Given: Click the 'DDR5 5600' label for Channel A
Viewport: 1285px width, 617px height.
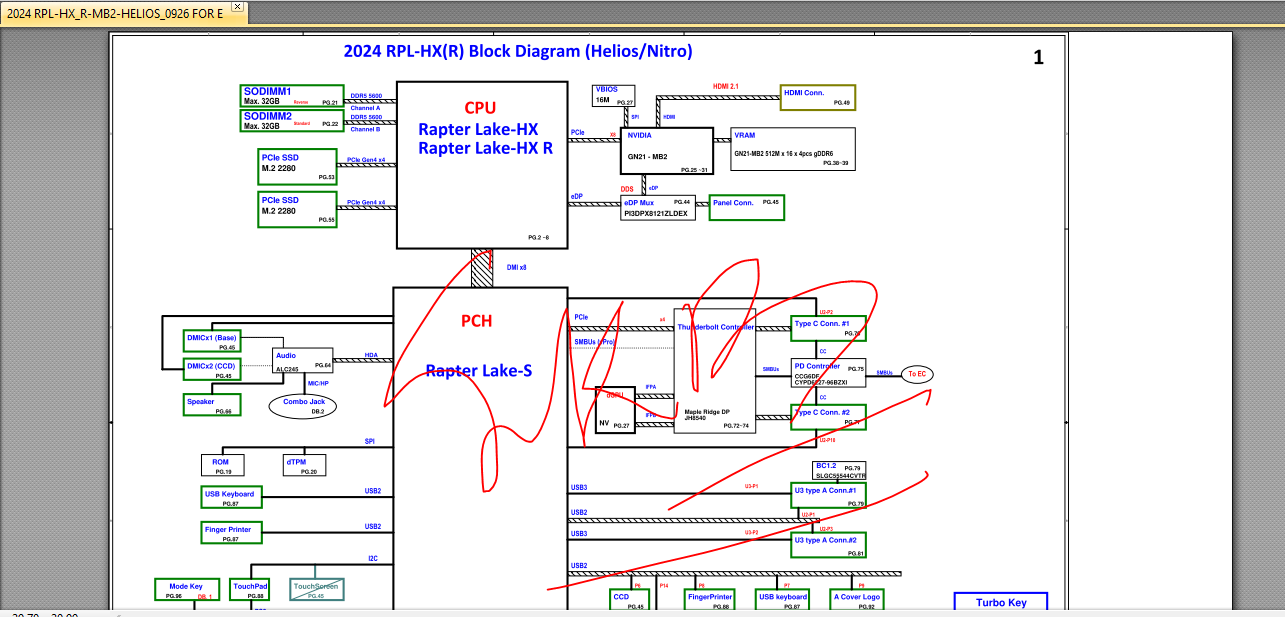Looking at the screenshot, I should click(x=366, y=95).
